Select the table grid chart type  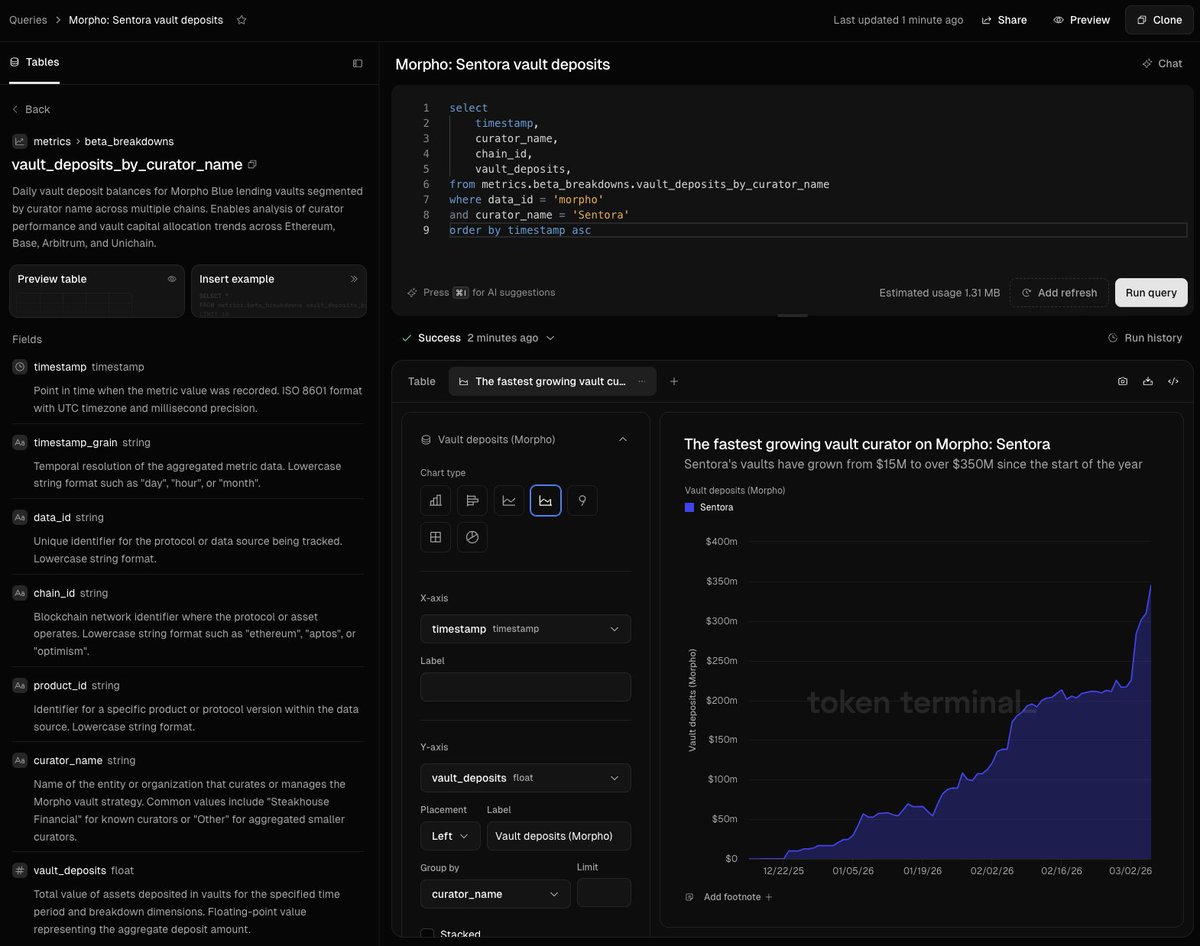pyautogui.click(x=435, y=537)
